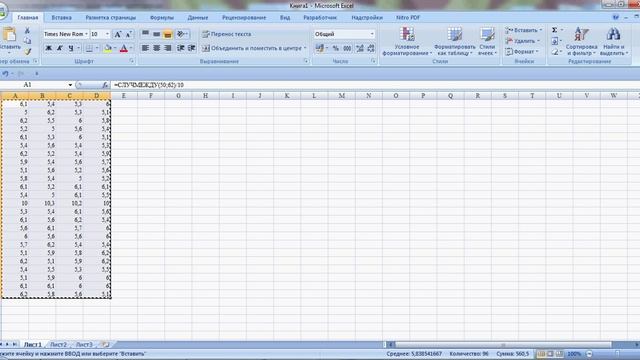Click the Clear eraser icon
The width and height of the screenshot is (640, 360).
[555, 51]
